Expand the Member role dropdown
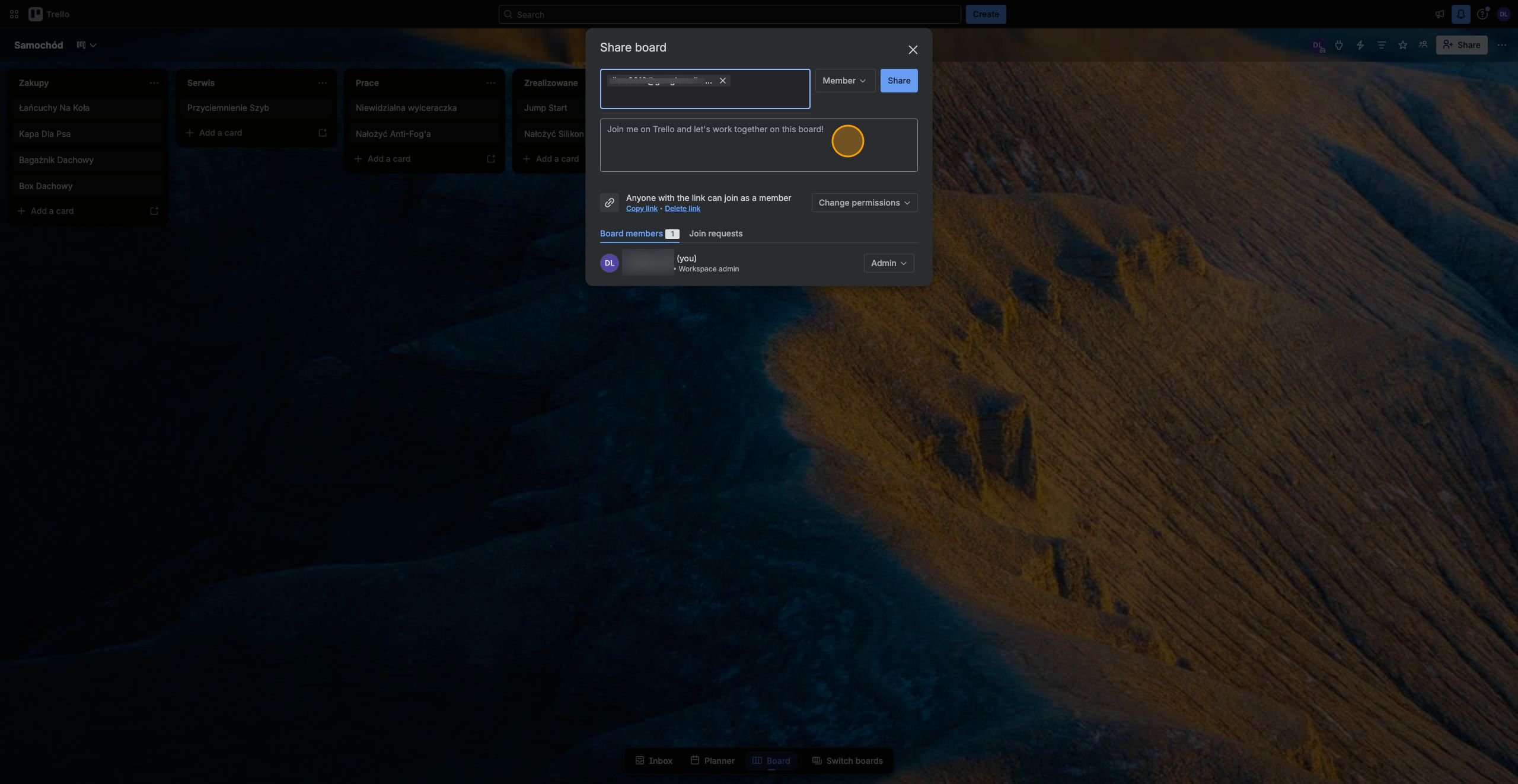This screenshot has height=784, width=1518. tap(845, 81)
